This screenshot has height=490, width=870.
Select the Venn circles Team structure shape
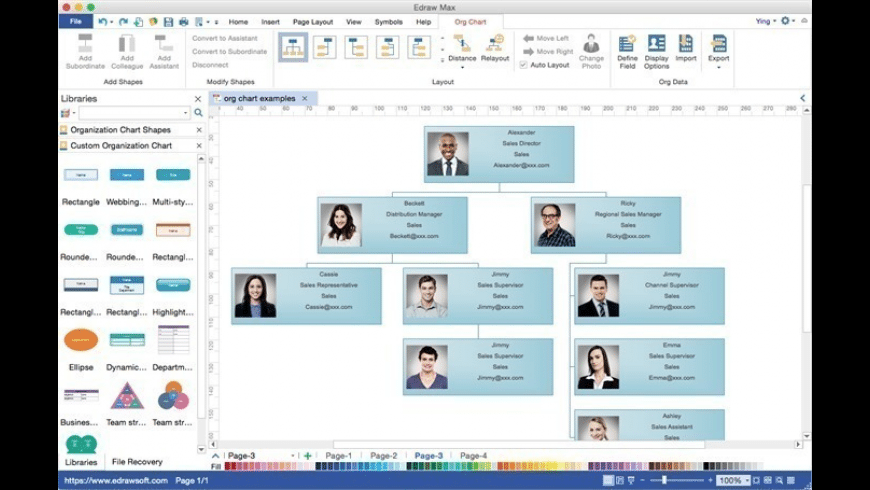coord(173,395)
